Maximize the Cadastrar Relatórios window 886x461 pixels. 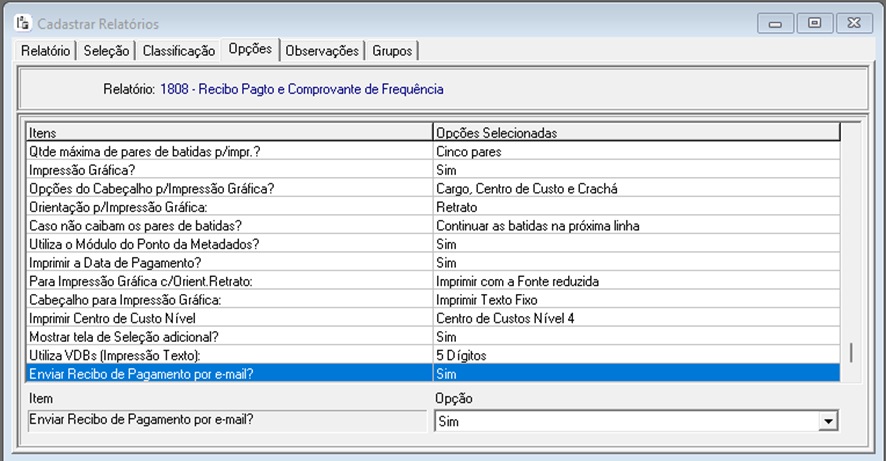tap(816, 23)
